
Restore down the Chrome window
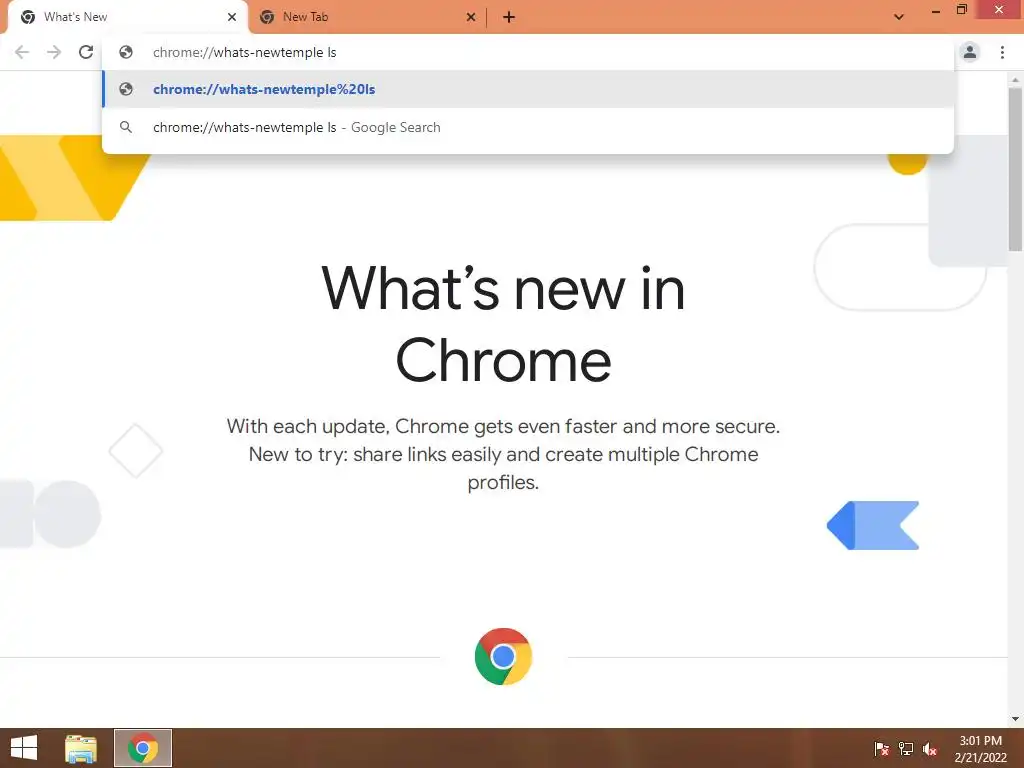coord(961,10)
